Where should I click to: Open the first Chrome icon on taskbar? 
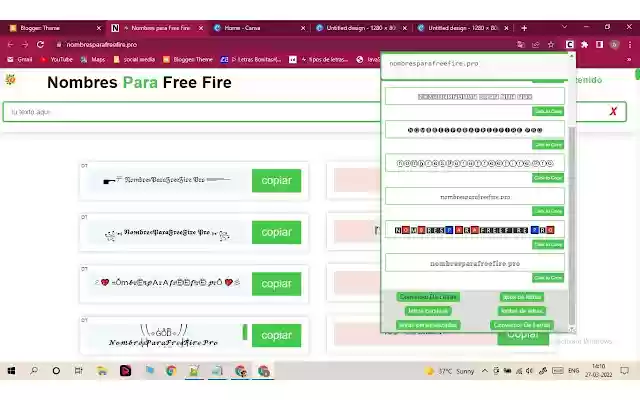[171, 371]
